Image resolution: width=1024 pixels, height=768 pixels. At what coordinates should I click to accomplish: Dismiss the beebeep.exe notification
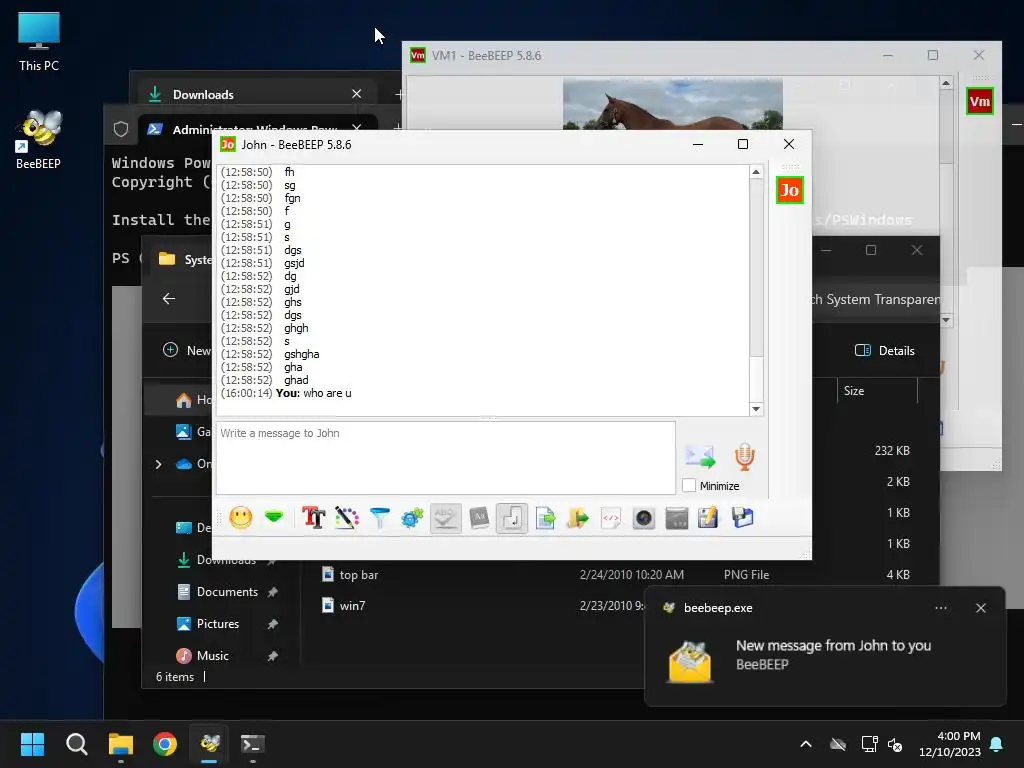(x=981, y=608)
